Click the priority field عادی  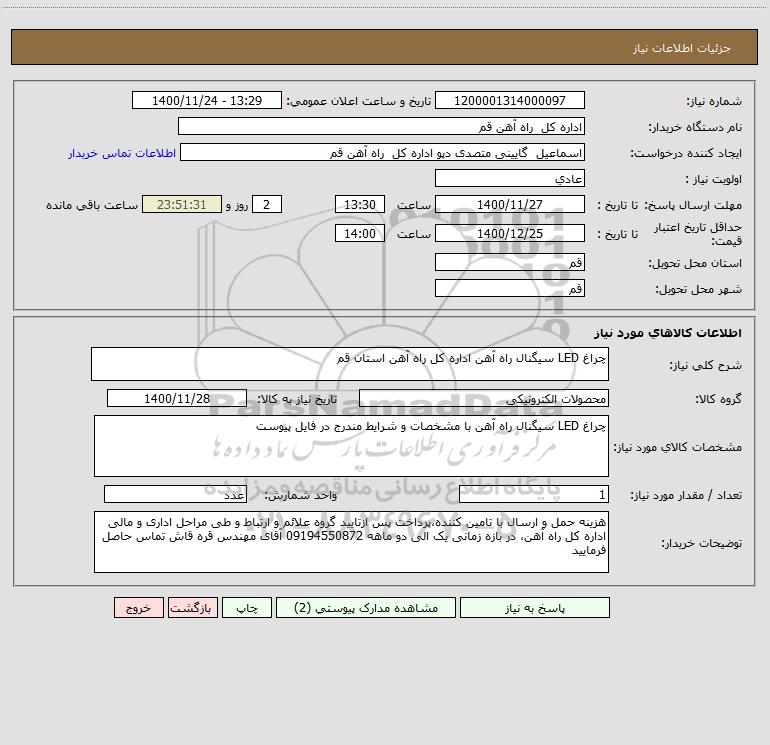(x=510, y=179)
